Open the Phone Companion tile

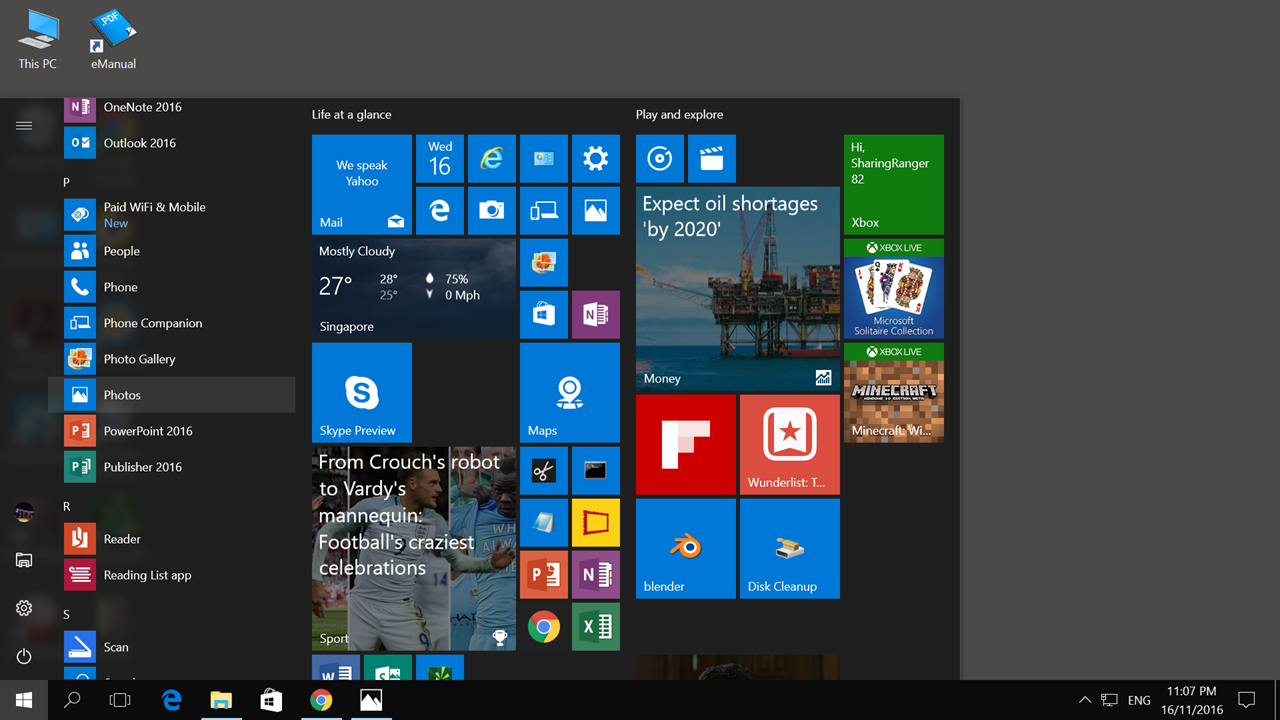[544, 211]
